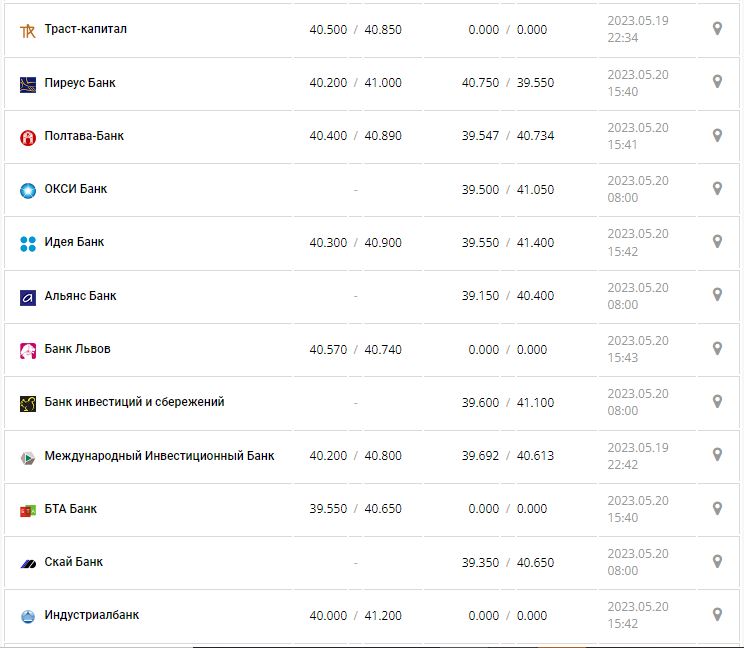The height and width of the screenshot is (648, 744).
Task: Click the Пиреус Банк logo icon
Action: point(28,84)
